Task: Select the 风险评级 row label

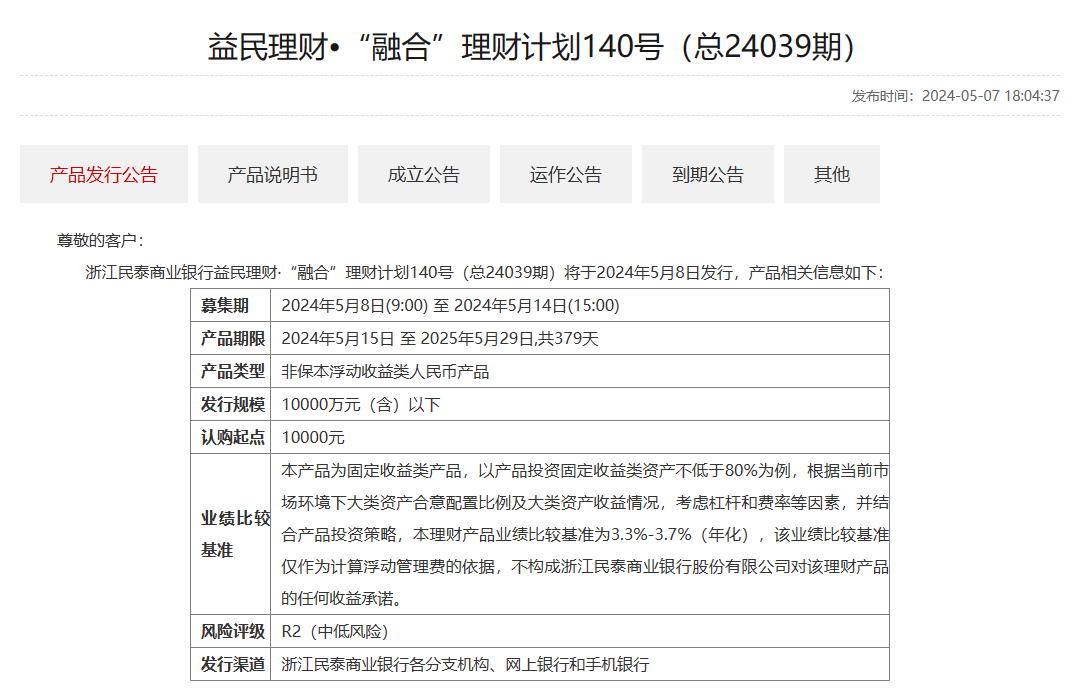Action: pos(232,631)
